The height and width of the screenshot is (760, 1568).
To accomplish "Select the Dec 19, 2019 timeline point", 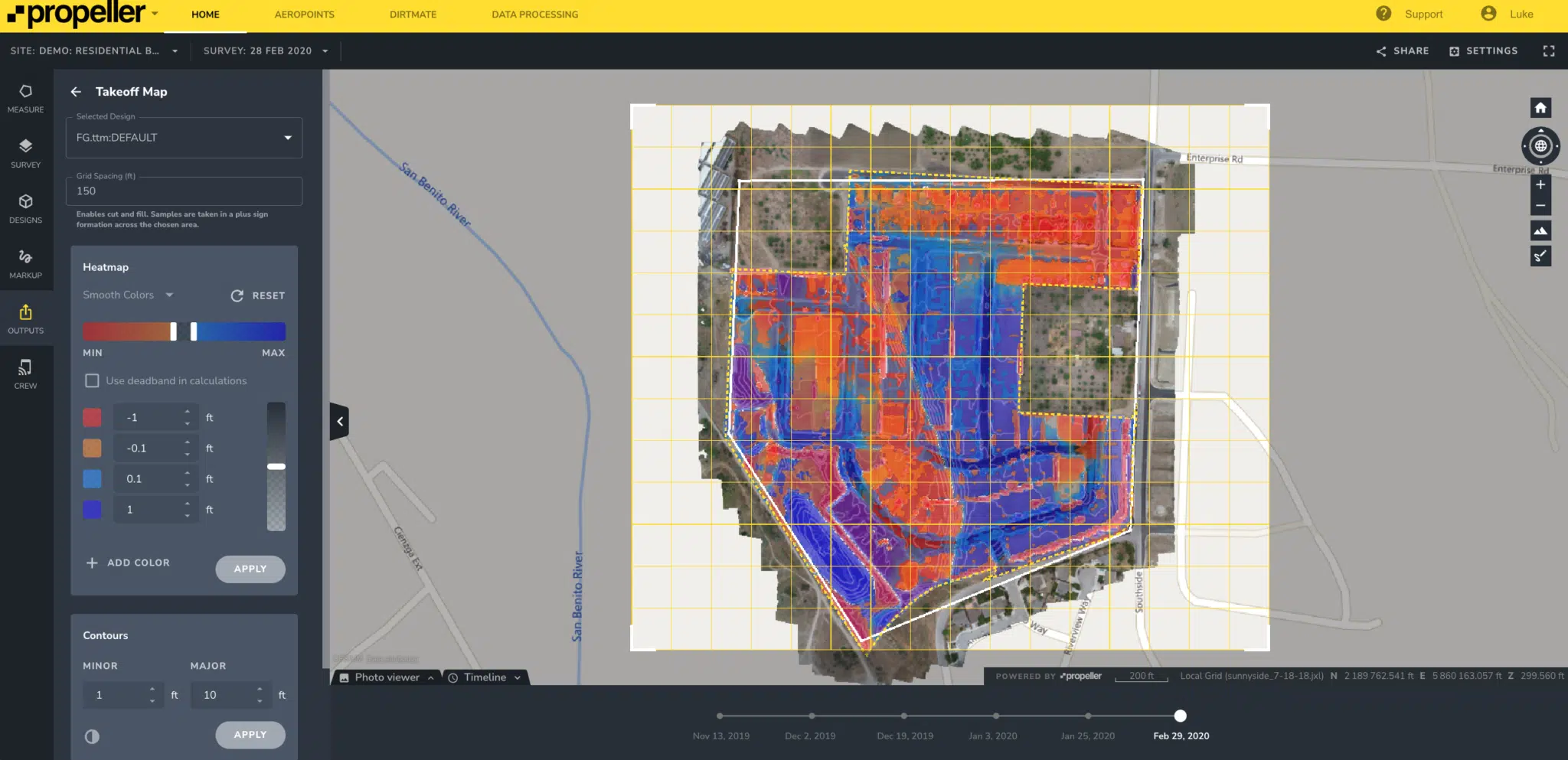I will [904, 716].
